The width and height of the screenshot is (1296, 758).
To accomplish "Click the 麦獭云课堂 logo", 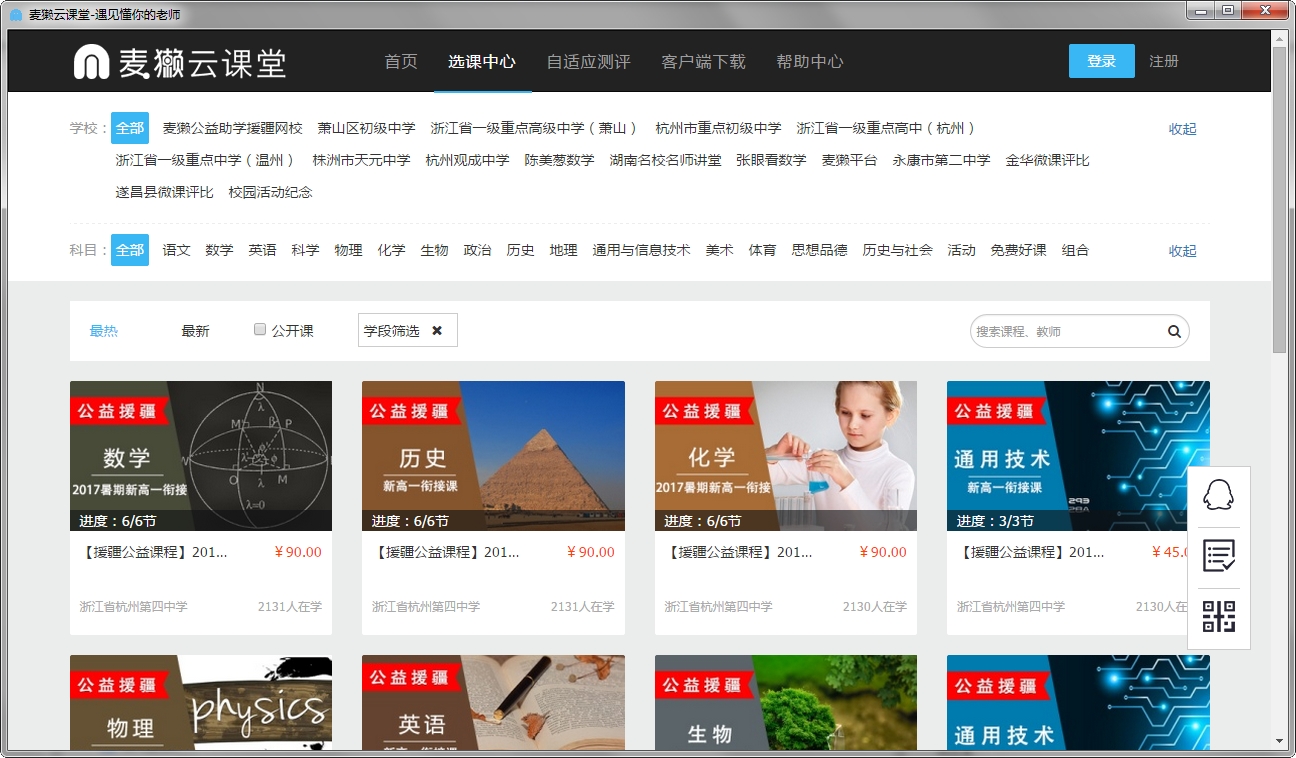I will pos(180,61).
